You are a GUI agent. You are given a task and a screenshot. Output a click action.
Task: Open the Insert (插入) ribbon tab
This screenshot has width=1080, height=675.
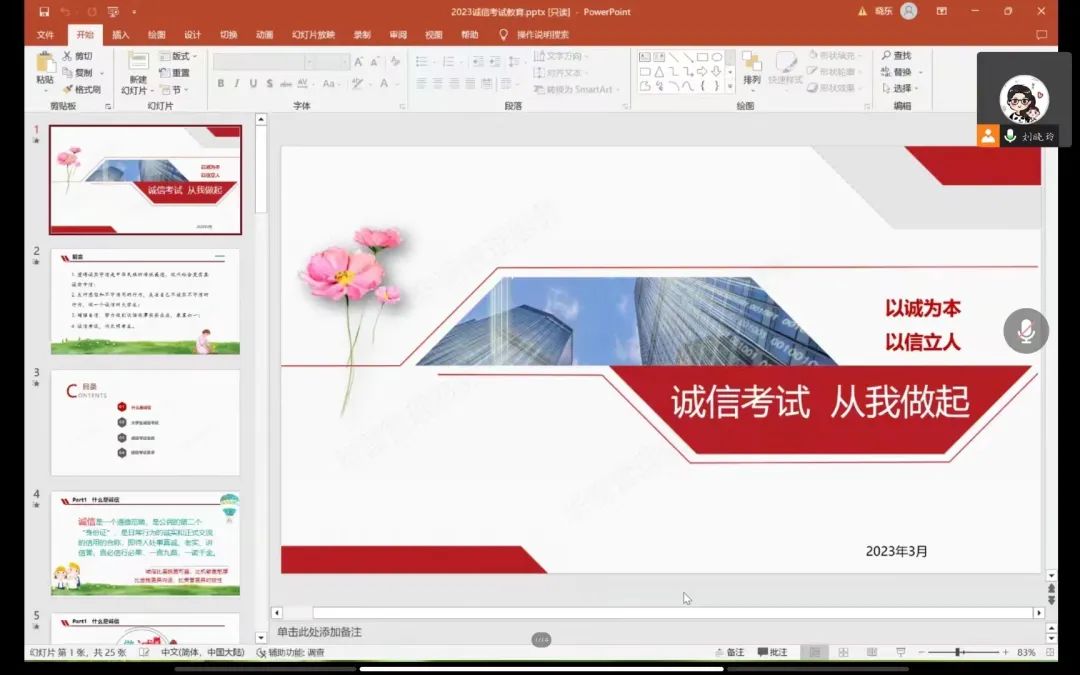click(x=121, y=34)
